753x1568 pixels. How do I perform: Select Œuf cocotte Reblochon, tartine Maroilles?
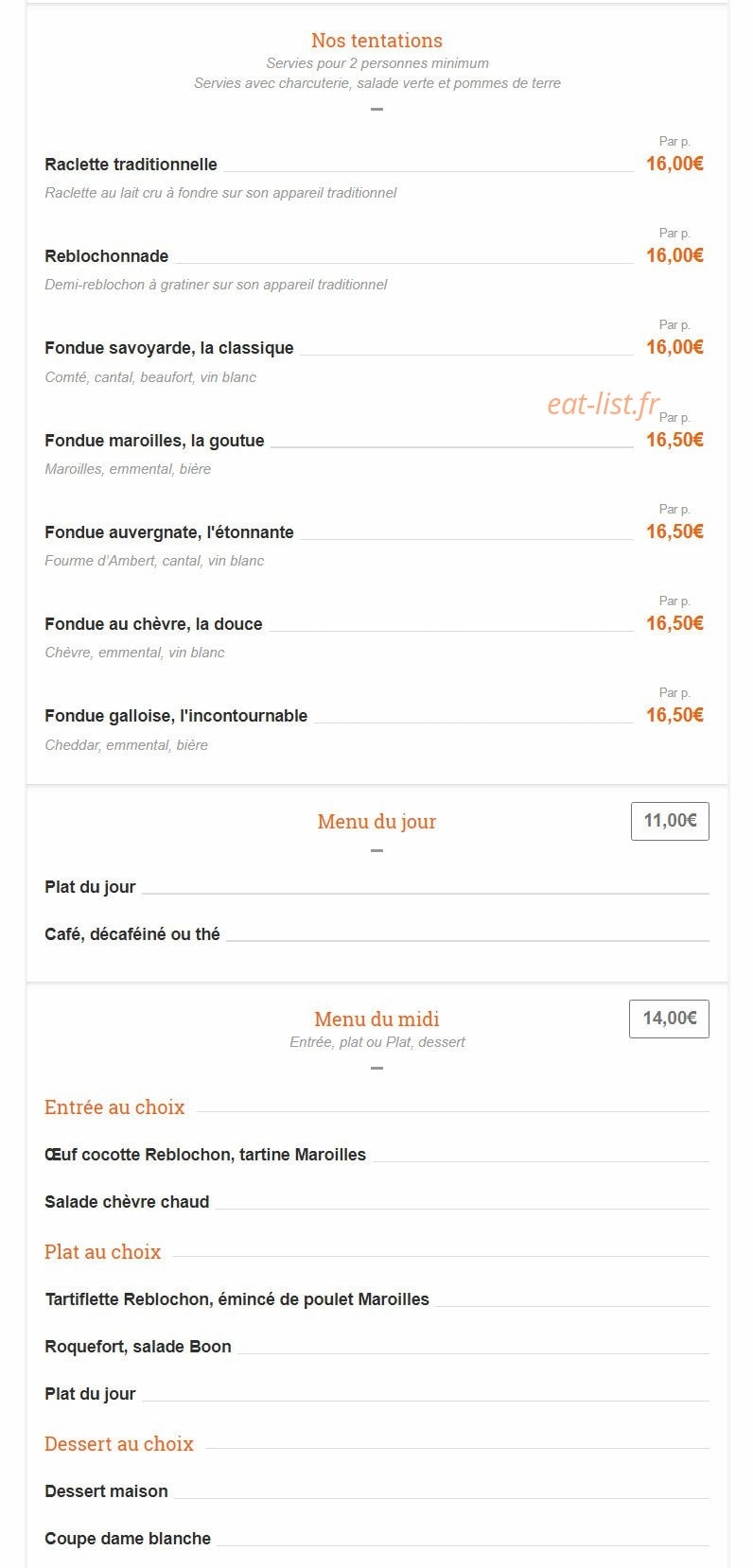tap(205, 1155)
